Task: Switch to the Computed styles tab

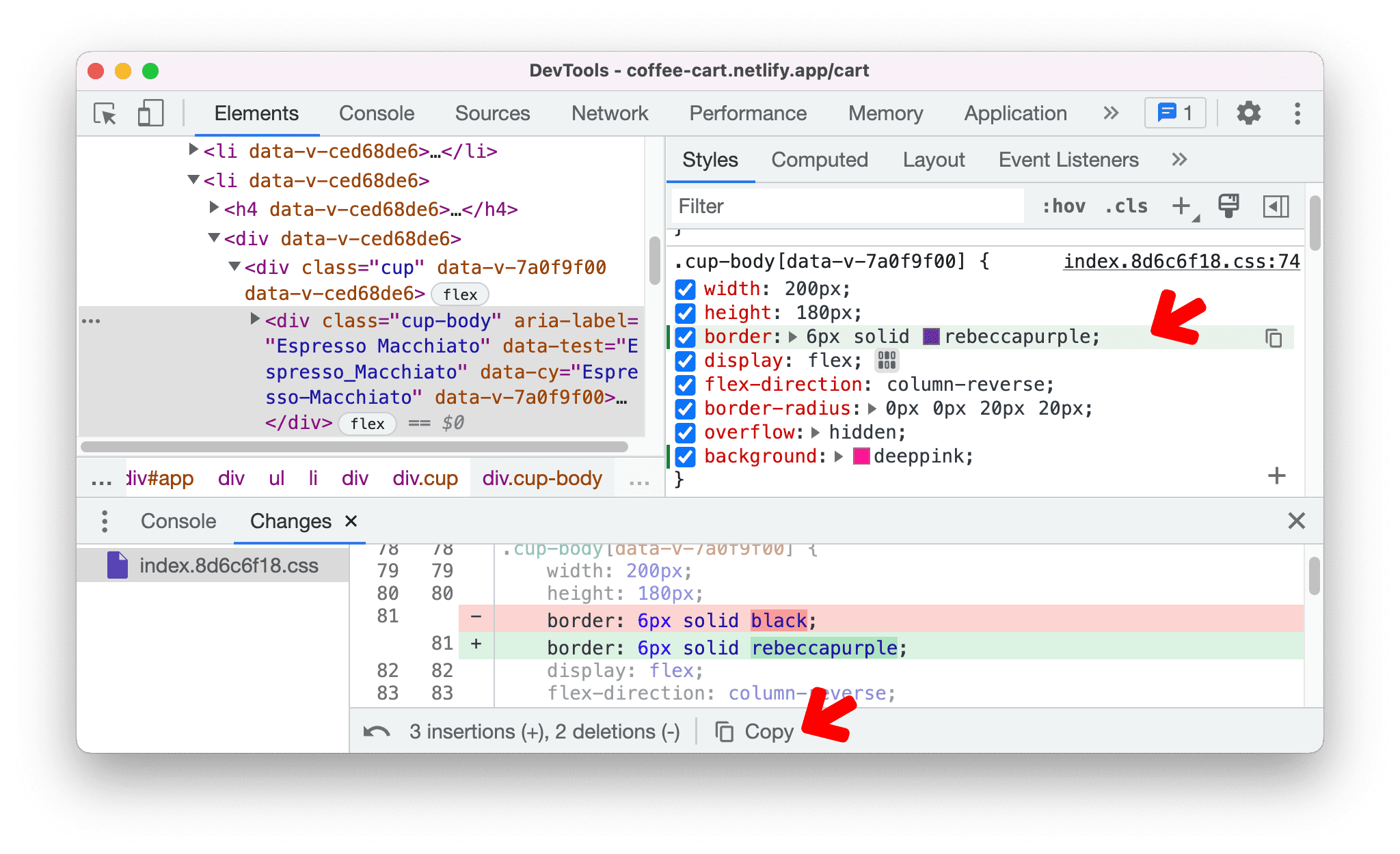Action: (822, 160)
